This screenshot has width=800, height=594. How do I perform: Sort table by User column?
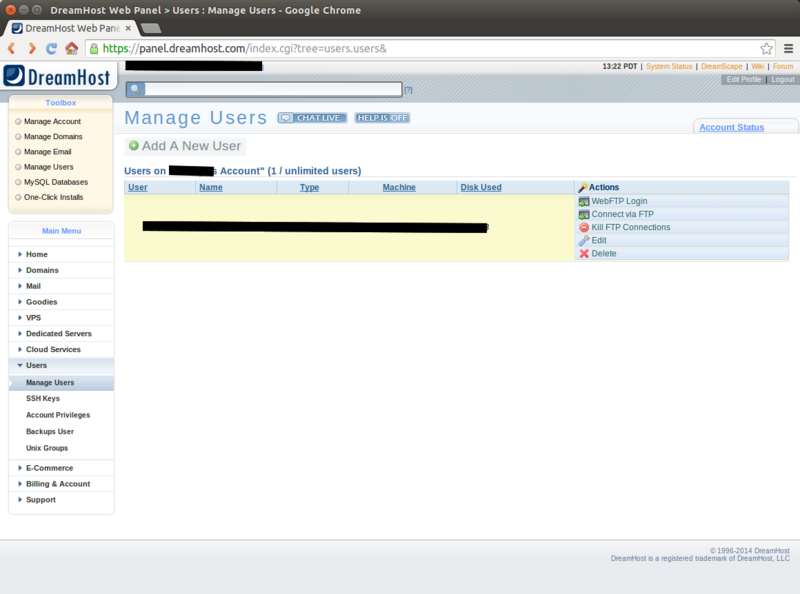click(x=138, y=187)
